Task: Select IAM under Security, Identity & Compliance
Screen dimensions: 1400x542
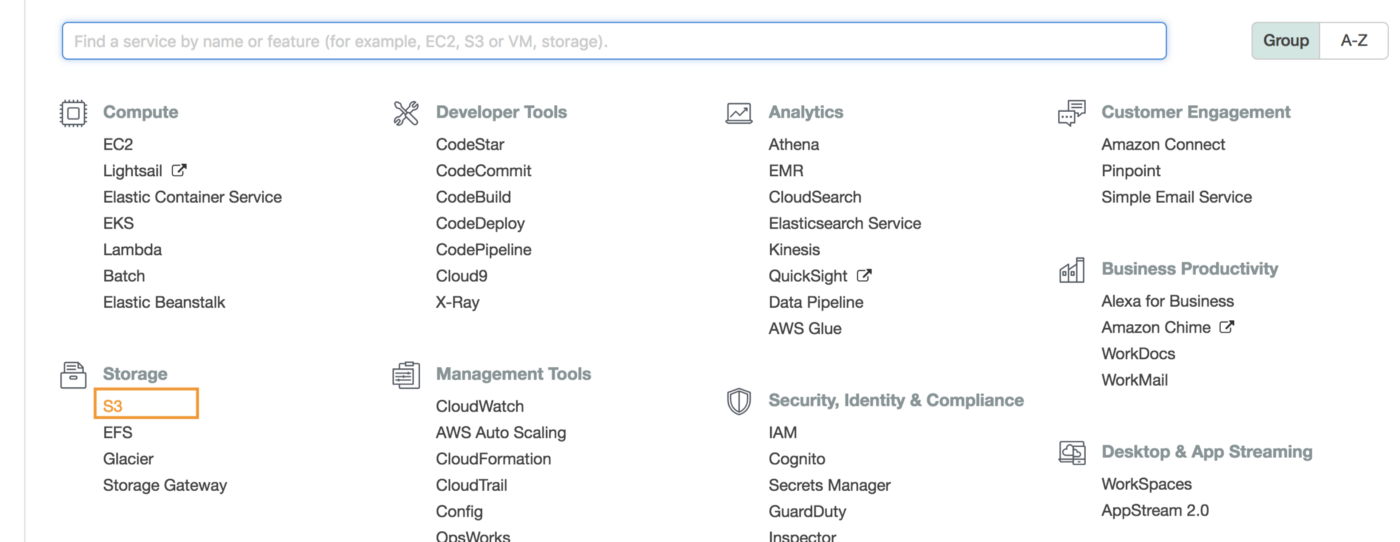Action: [782, 433]
